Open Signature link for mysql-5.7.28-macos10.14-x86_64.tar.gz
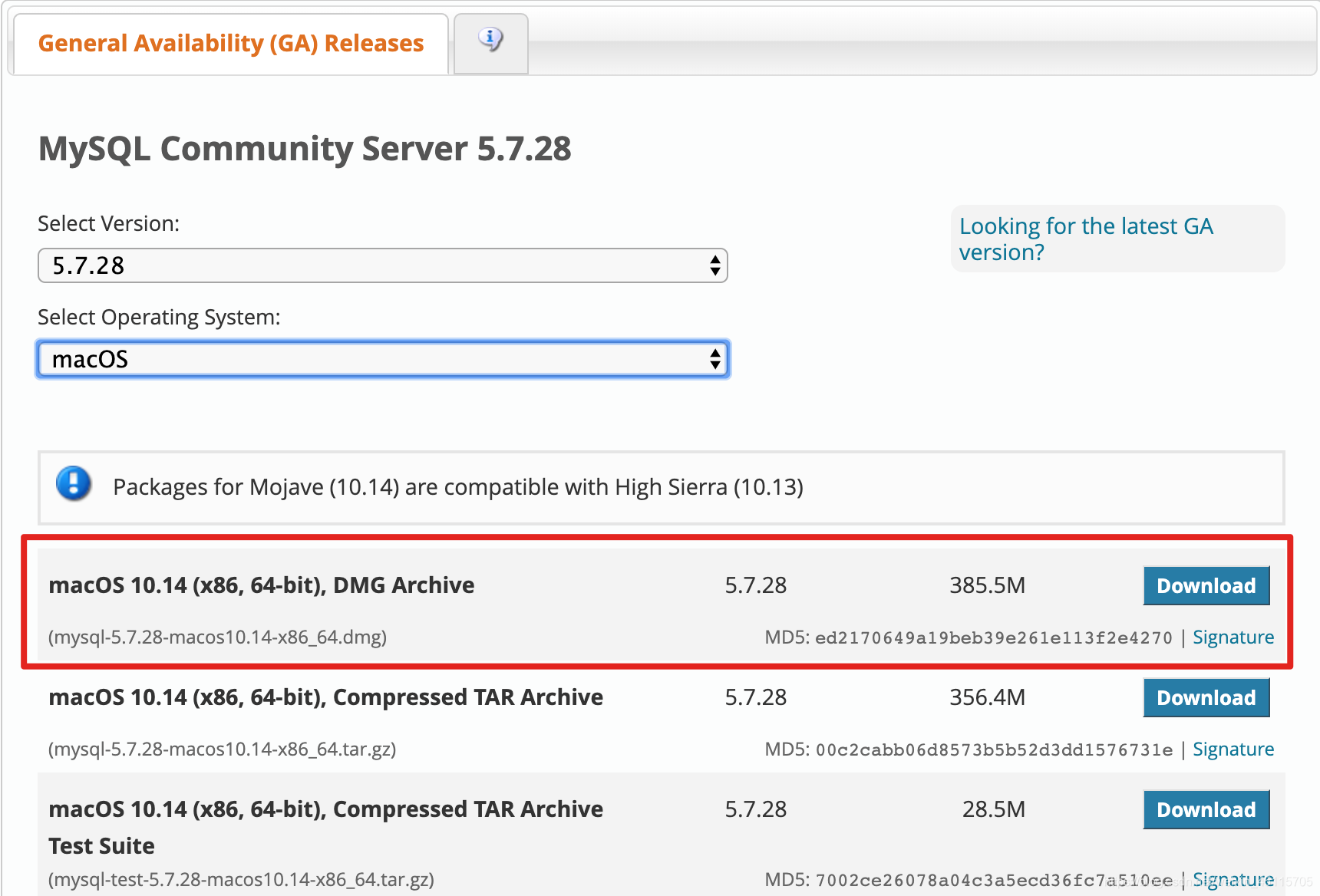Screen dimensions: 1320x896 click(x=1233, y=749)
